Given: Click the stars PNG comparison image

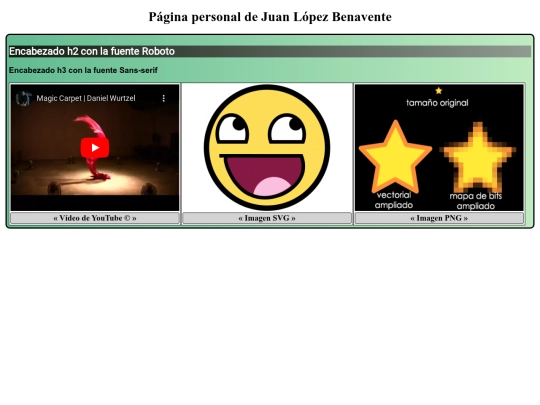Looking at the screenshot, I should 439,147.
